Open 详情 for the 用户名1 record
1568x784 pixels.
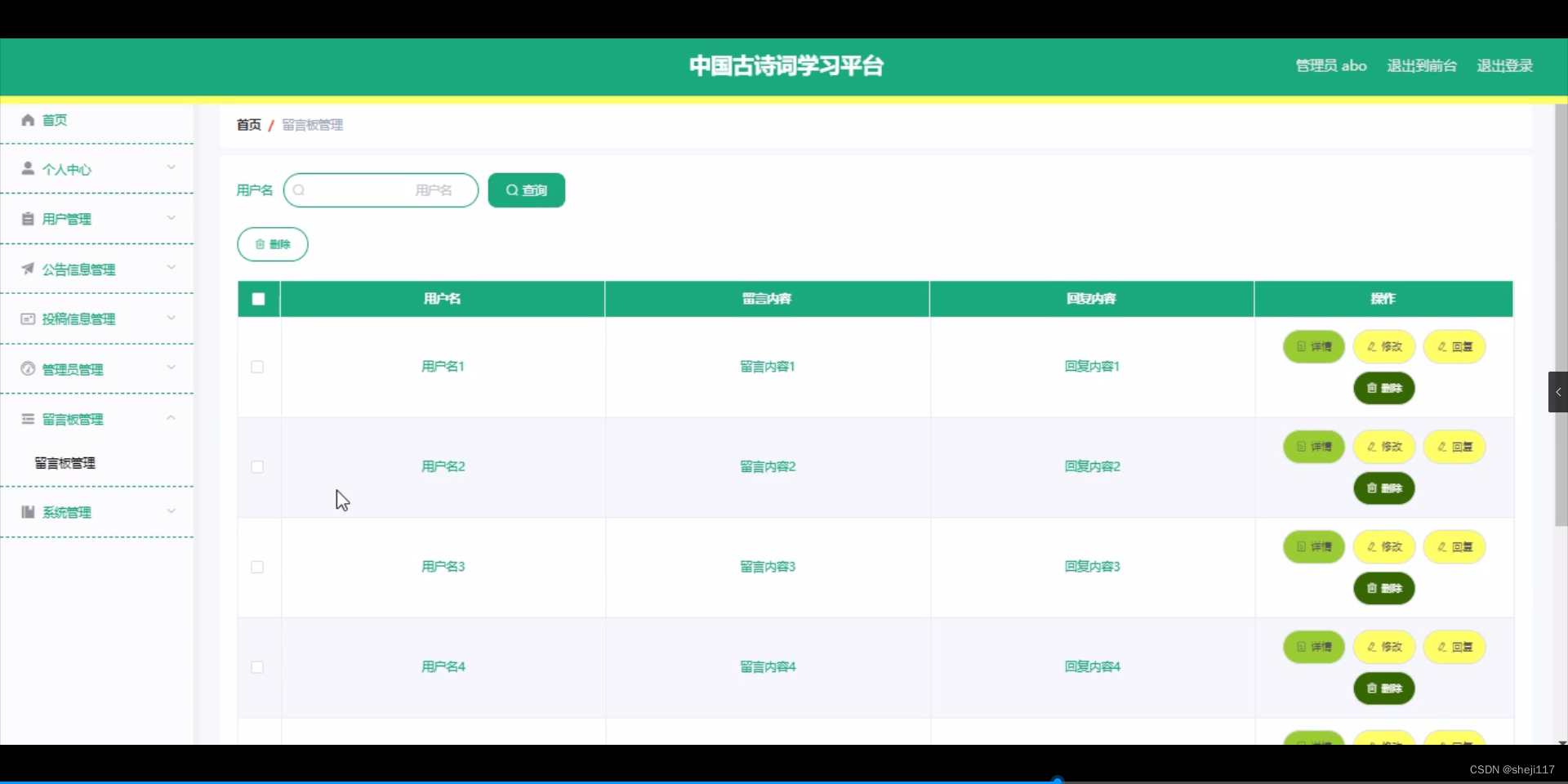pyautogui.click(x=1313, y=346)
